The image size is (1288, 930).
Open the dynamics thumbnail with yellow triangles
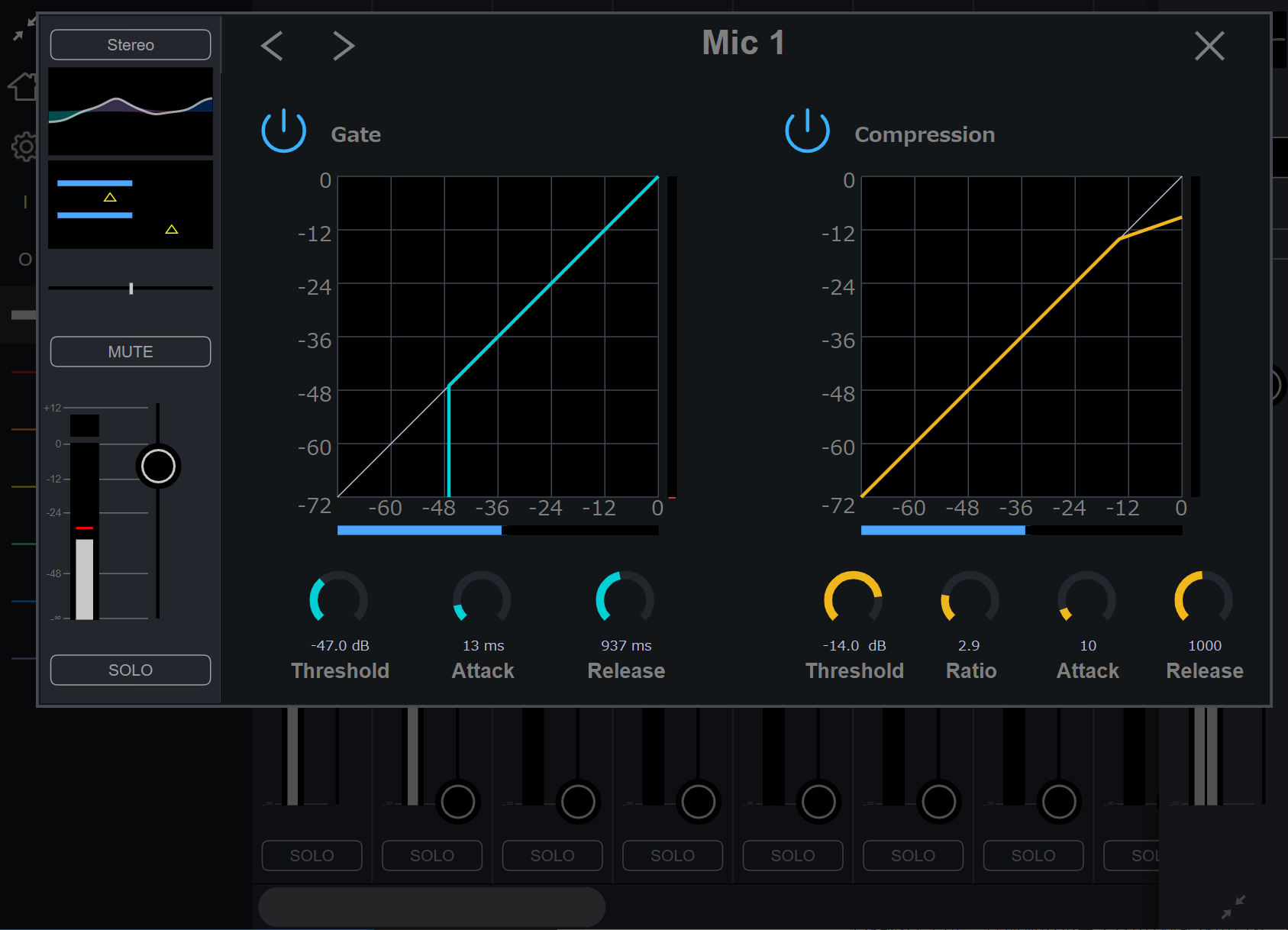click(x=131, y=205)
